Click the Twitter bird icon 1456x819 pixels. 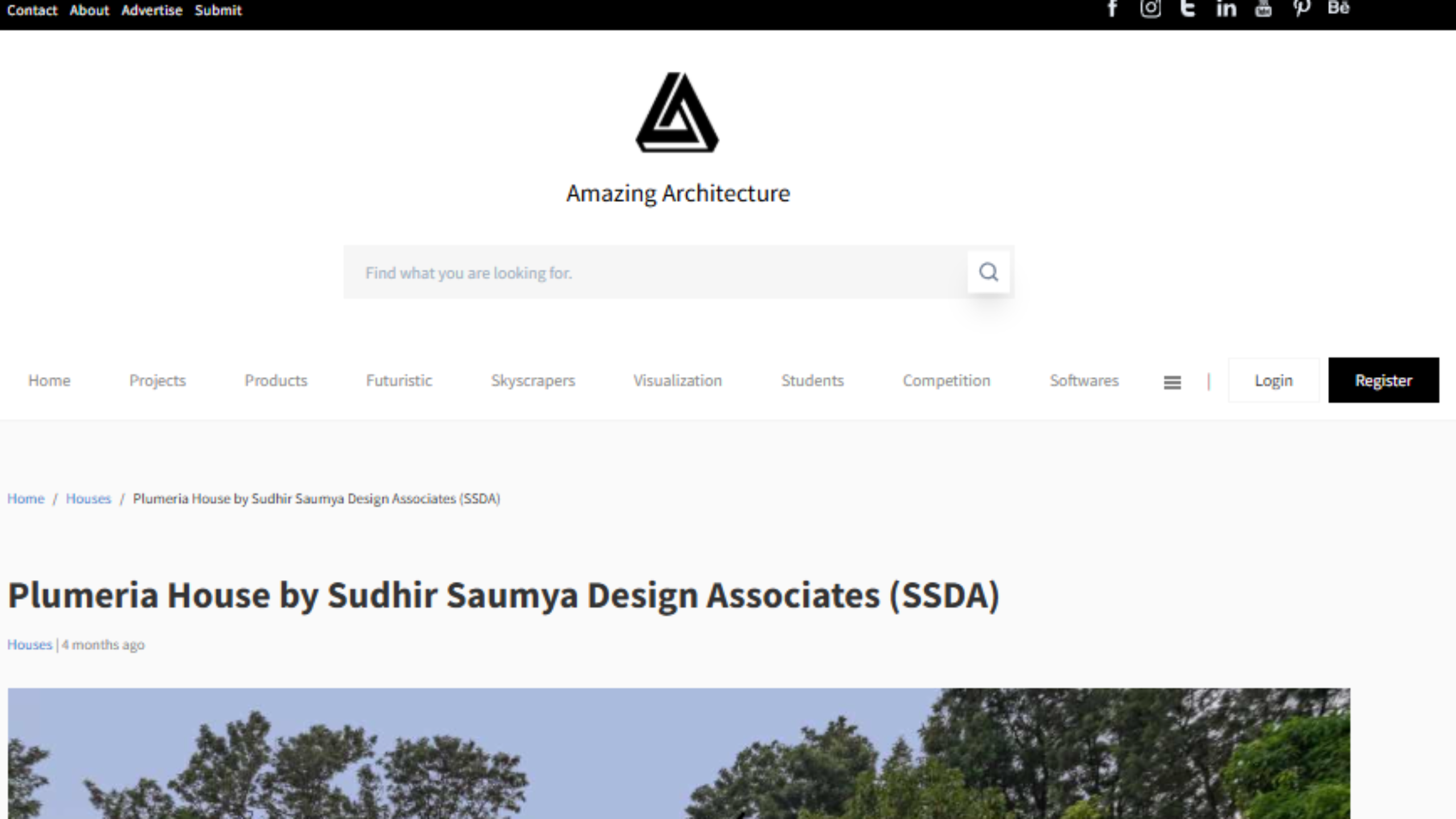[1188, 9]
